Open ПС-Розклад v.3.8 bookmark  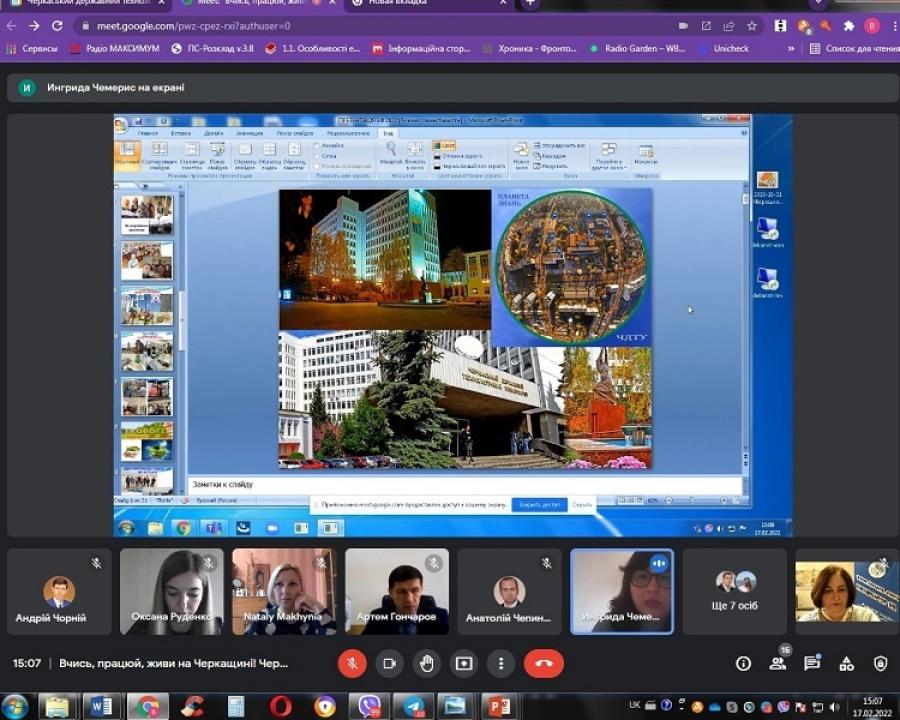coord(212,49)
